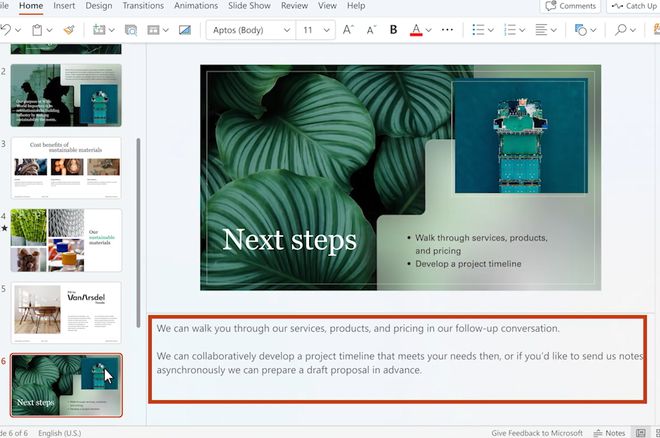Viewport: 660px width, 438px height.
Task: Click Give Feedback to Microsoft link
Action: 537,432
